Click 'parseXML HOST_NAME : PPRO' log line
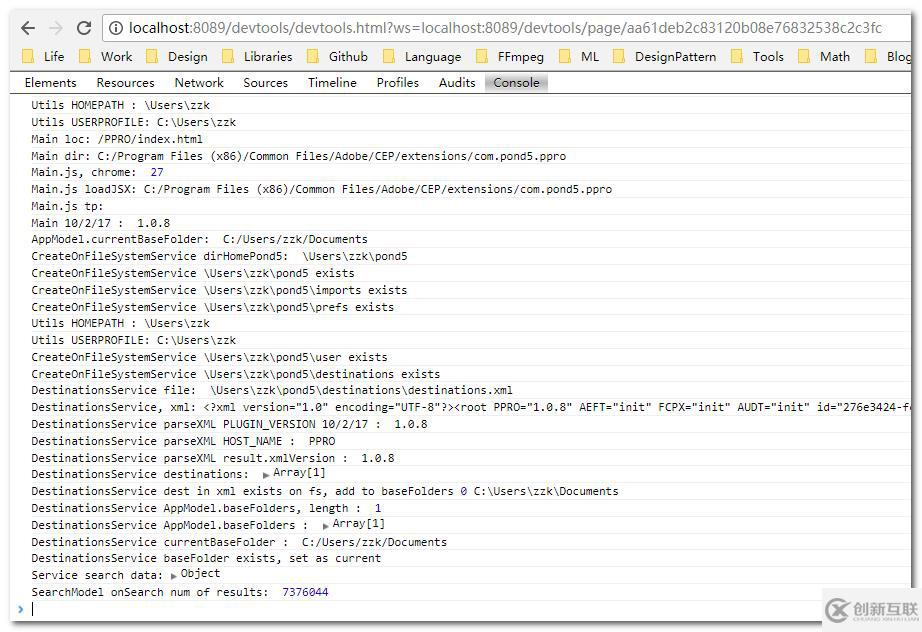Image resolution: width=922 pixels, height=632 pixels. (x=183, y=442)
